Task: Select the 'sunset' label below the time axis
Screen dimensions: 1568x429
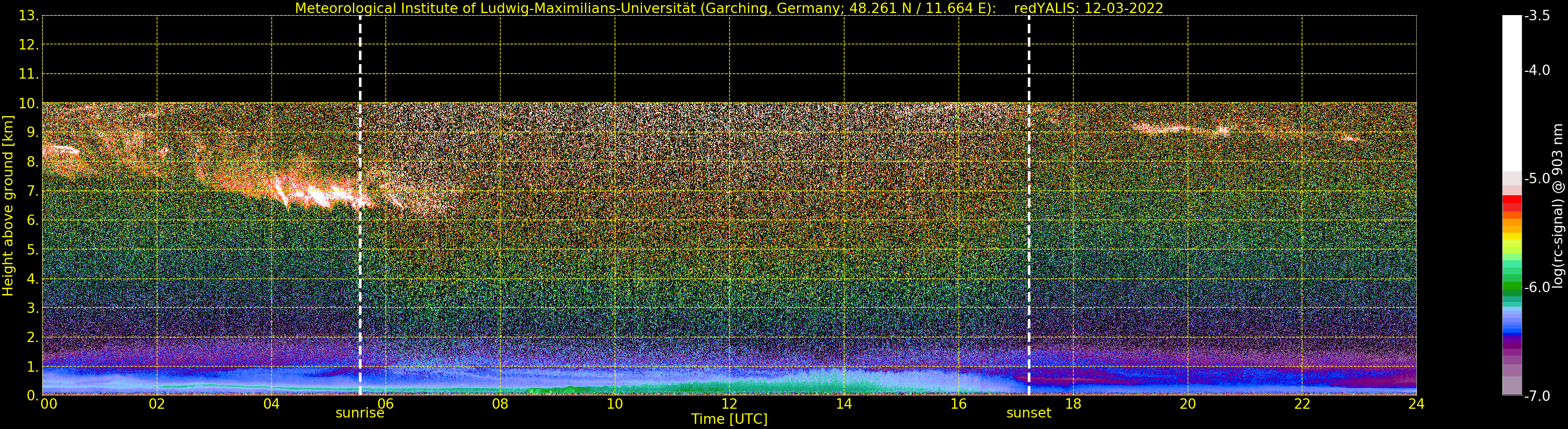Action: 1028,412
